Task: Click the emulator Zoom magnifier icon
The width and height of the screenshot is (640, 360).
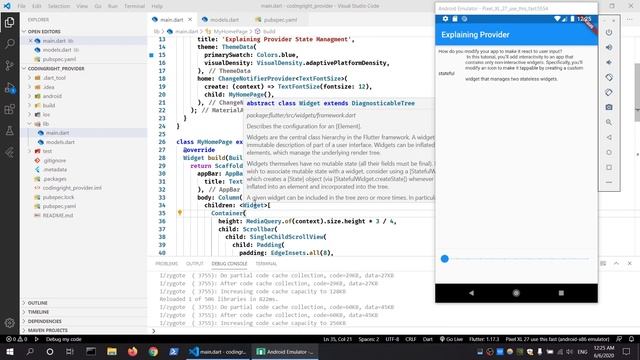Action: pyautogui.click(x=609, y=122)
